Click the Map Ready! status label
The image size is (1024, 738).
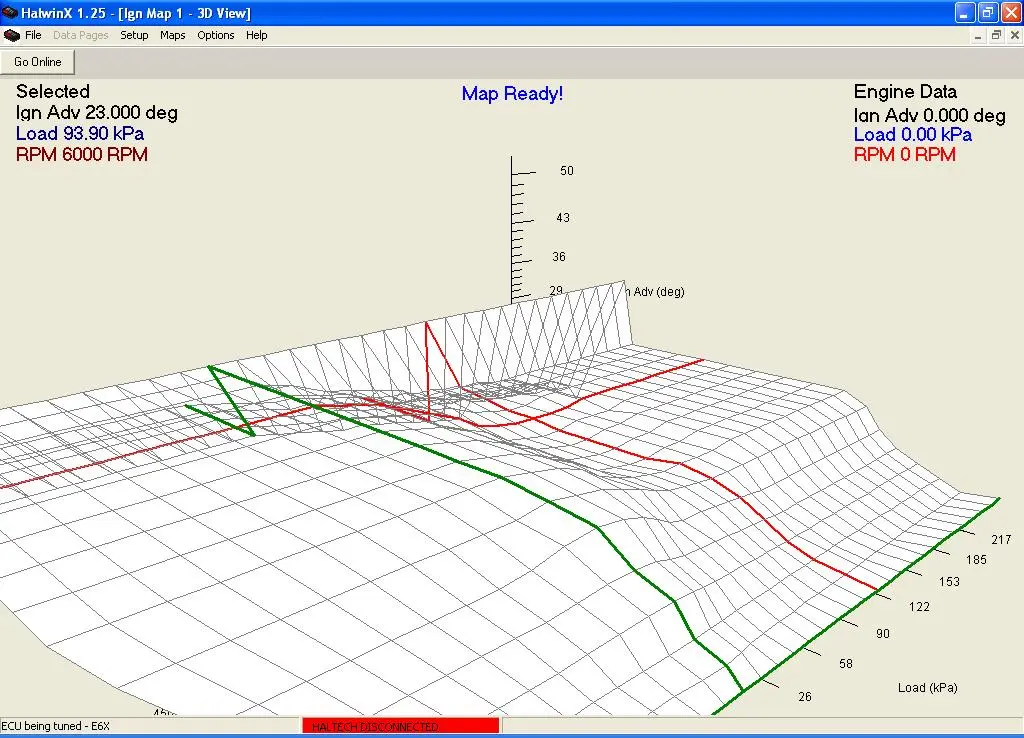[x=512, y=92]
